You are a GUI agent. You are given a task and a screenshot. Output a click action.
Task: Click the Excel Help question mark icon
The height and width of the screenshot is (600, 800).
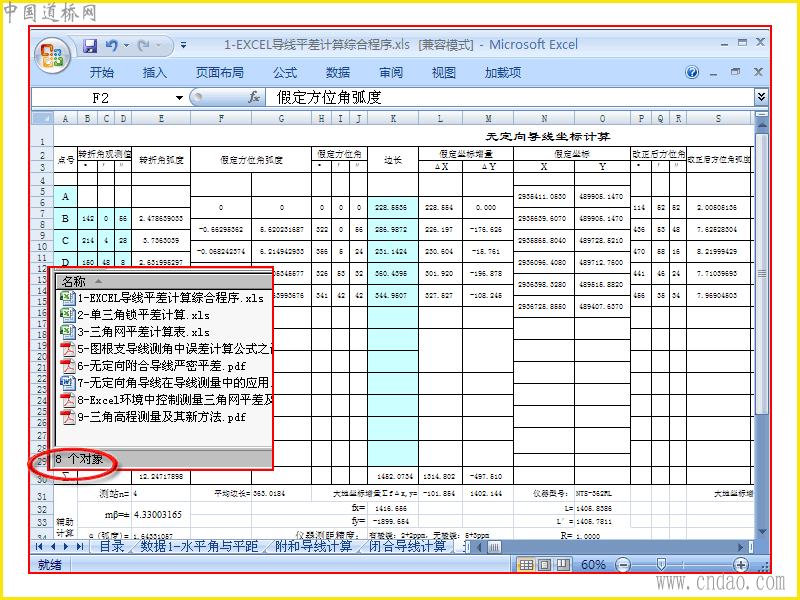click(x=692, y=72)
